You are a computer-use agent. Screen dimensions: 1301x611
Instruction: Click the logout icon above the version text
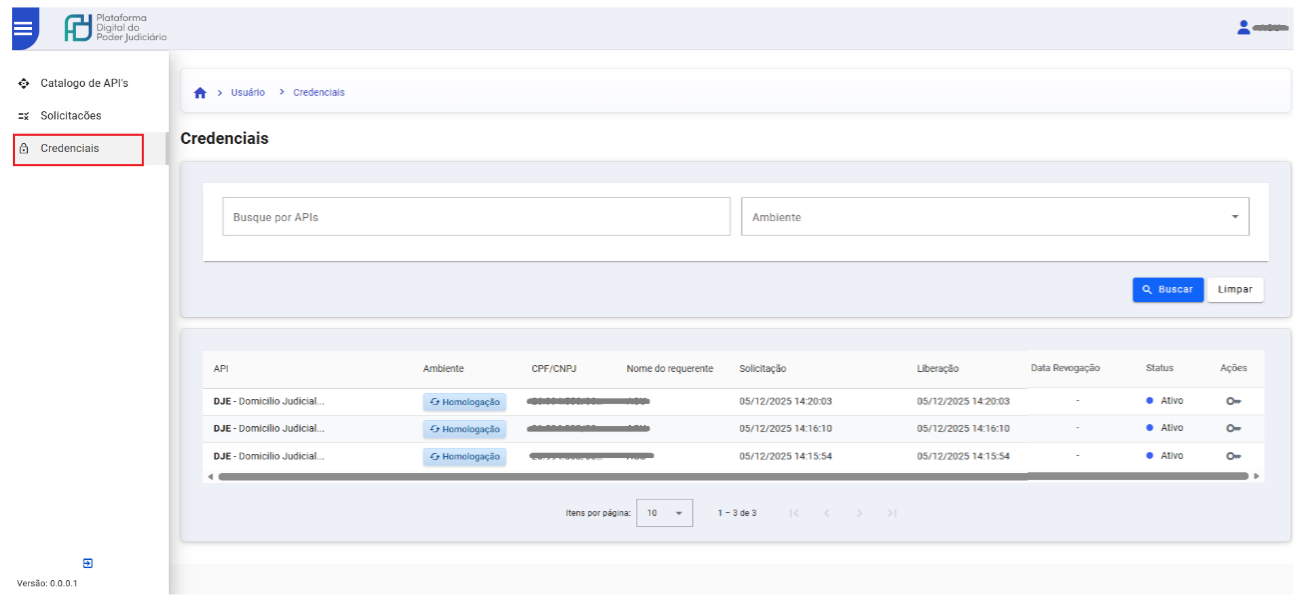click(x=87, y=563)
